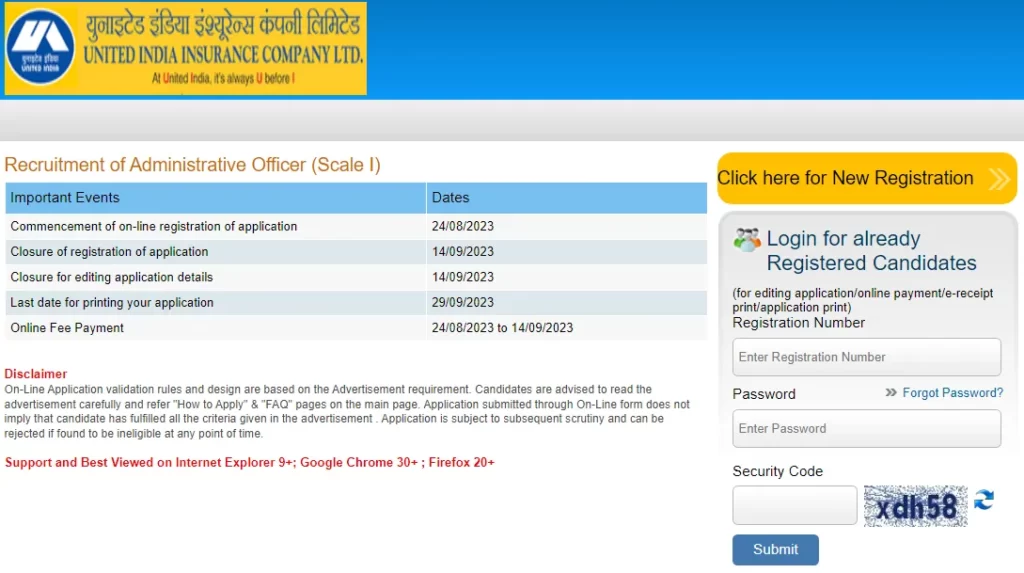Click the United India Insurance Company banner
The width and height of the screenshot is (1024, 573).
point(185,48)
